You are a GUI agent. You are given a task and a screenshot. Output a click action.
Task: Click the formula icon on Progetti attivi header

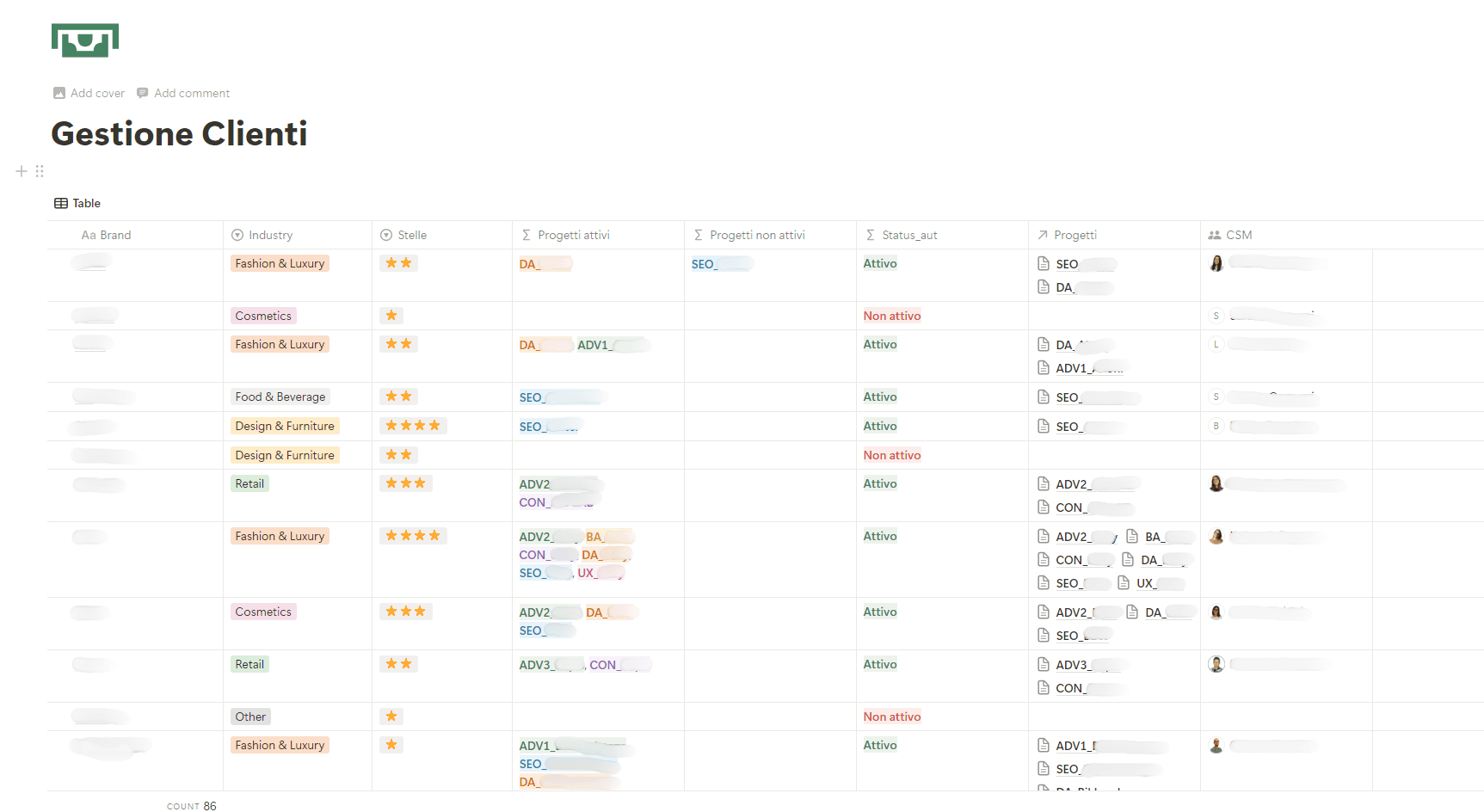525,234
